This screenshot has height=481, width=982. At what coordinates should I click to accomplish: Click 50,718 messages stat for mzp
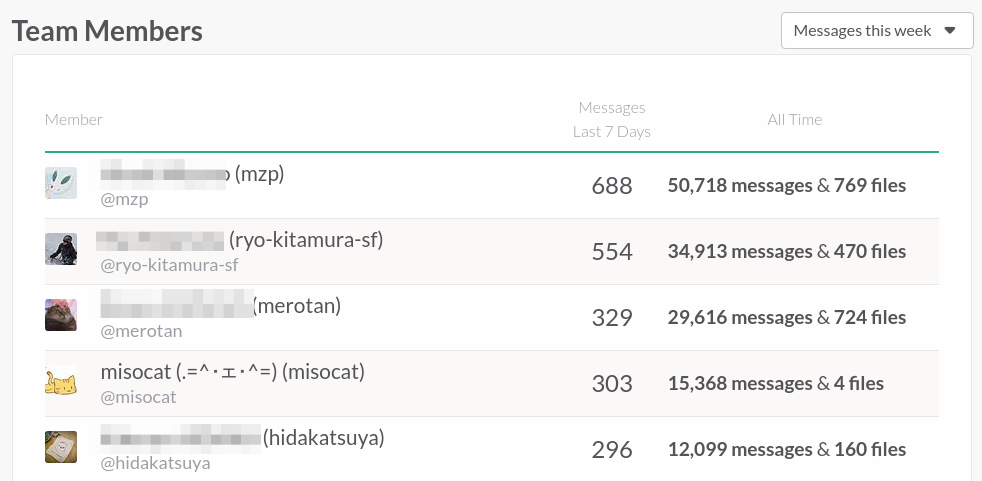click(740, 186)
